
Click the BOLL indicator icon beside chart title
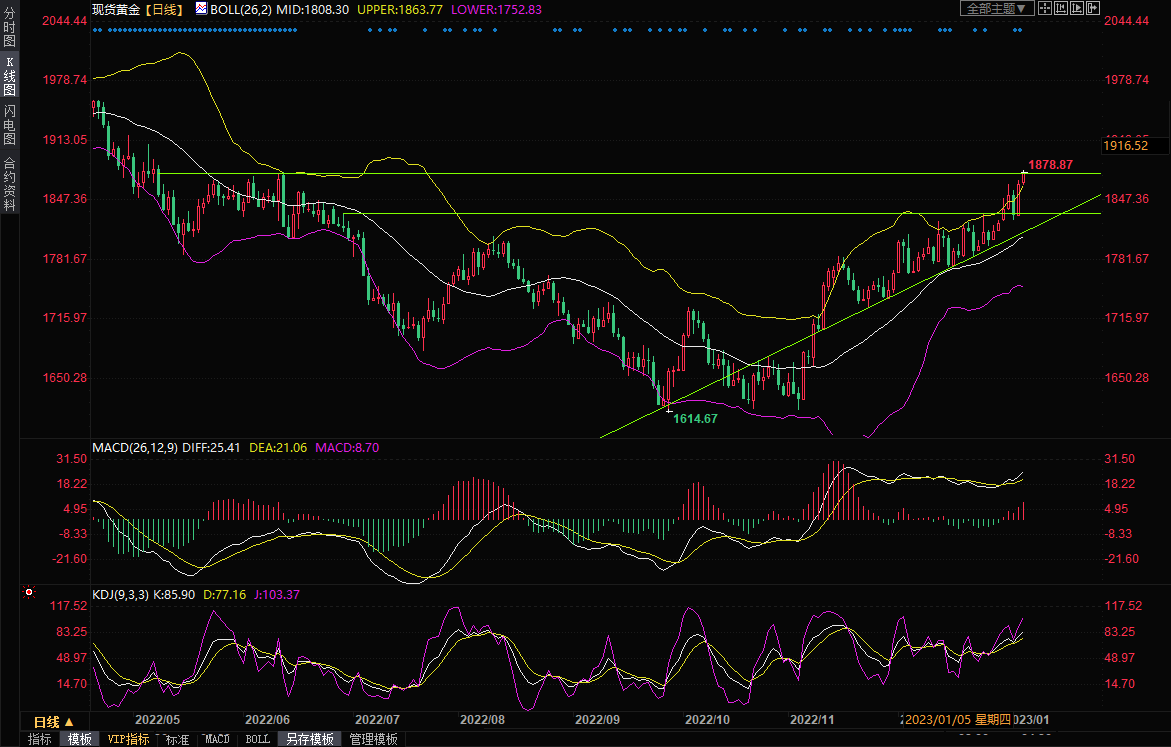coord(201,8)
